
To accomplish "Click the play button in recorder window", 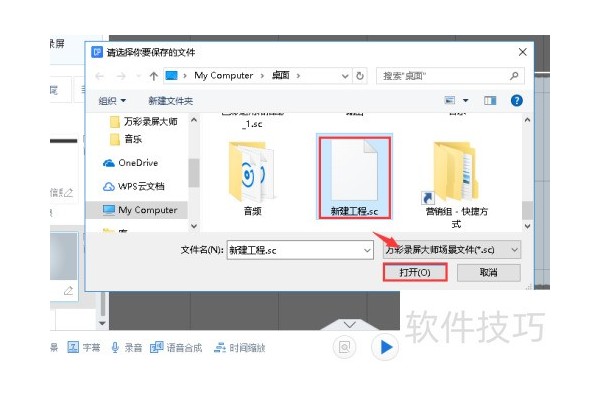I will pos(385,347).
